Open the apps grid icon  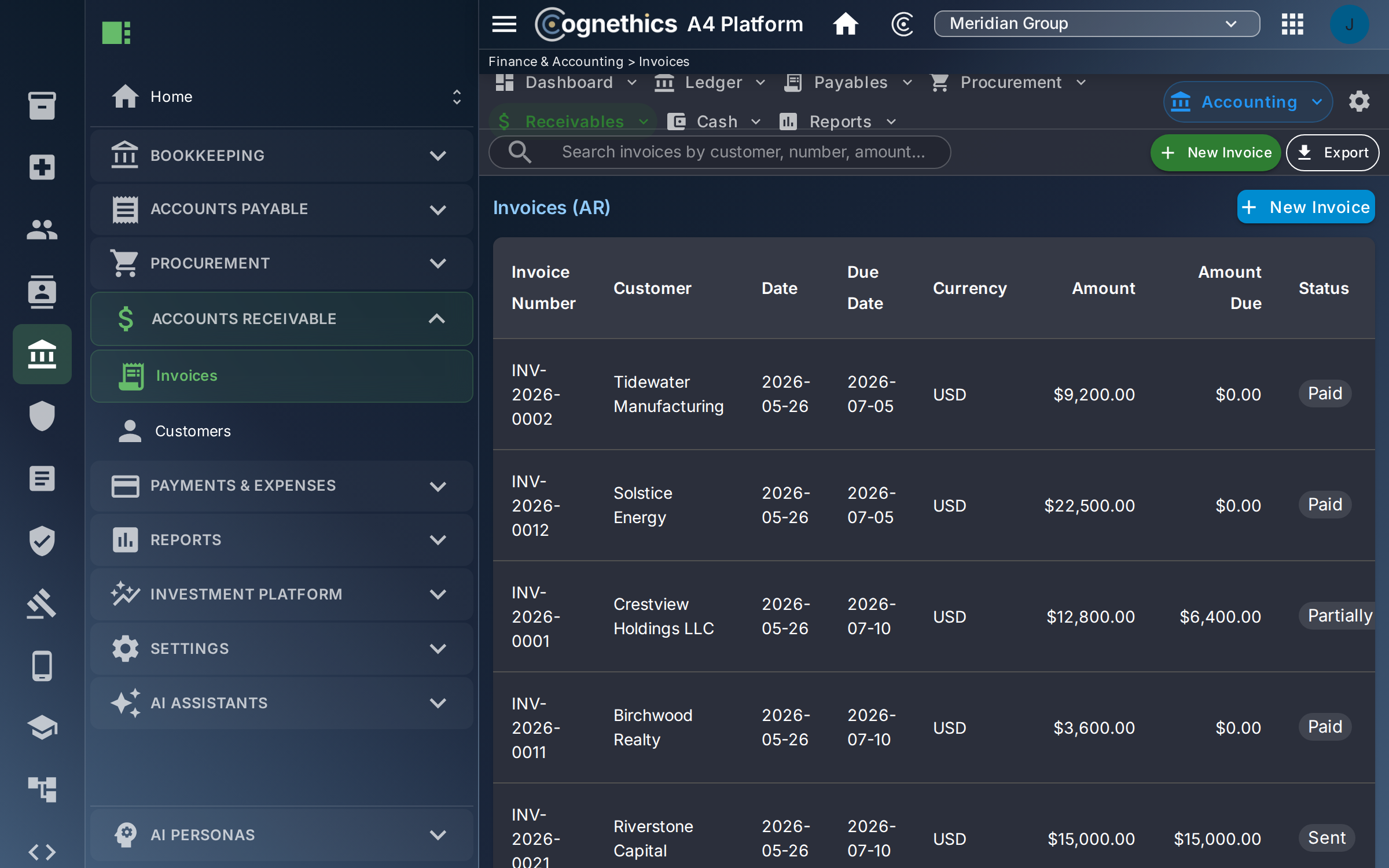1292,24
